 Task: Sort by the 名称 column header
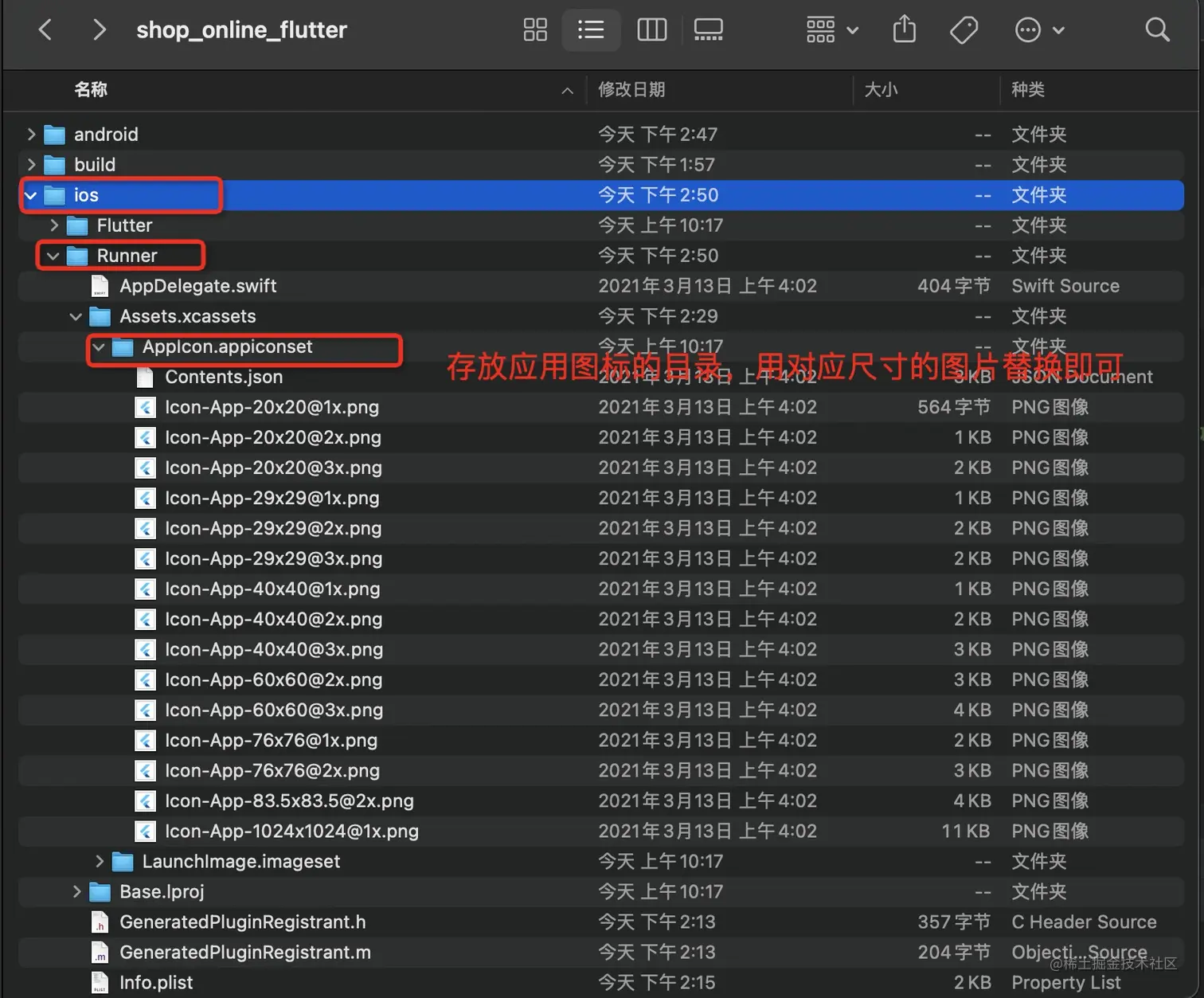point(91,89)
